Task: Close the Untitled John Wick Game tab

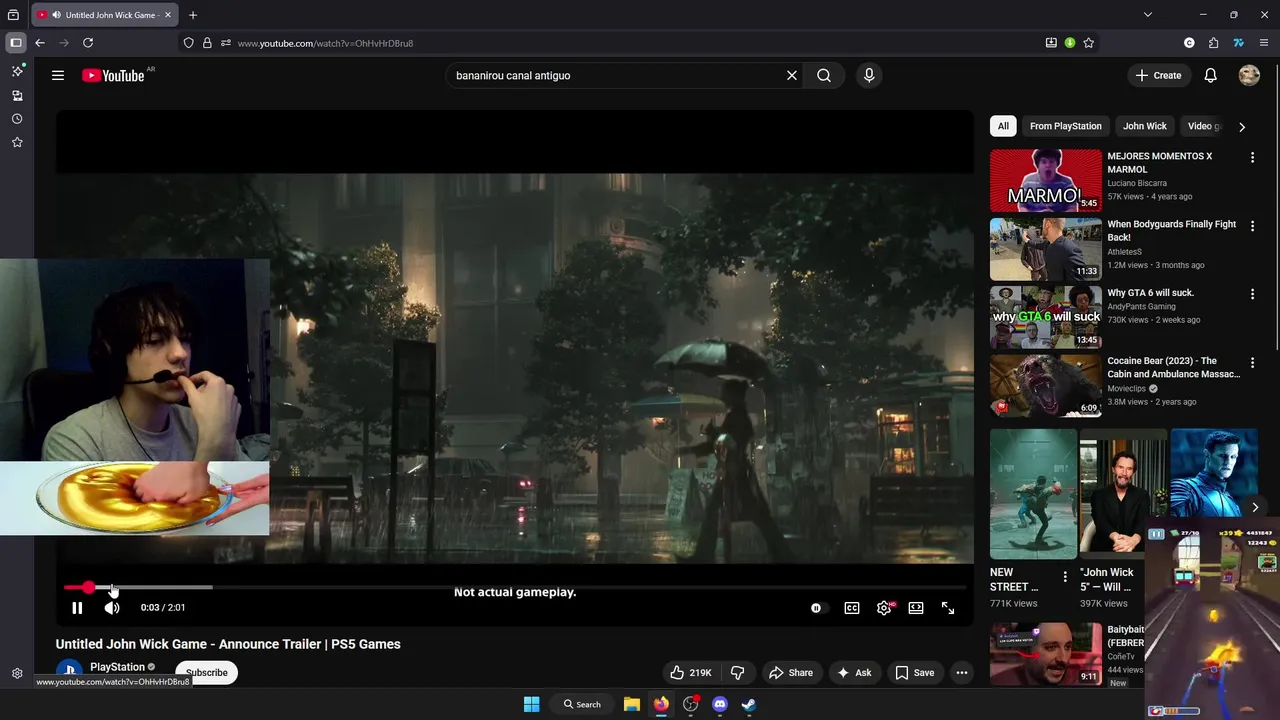Action: [168, 15]
